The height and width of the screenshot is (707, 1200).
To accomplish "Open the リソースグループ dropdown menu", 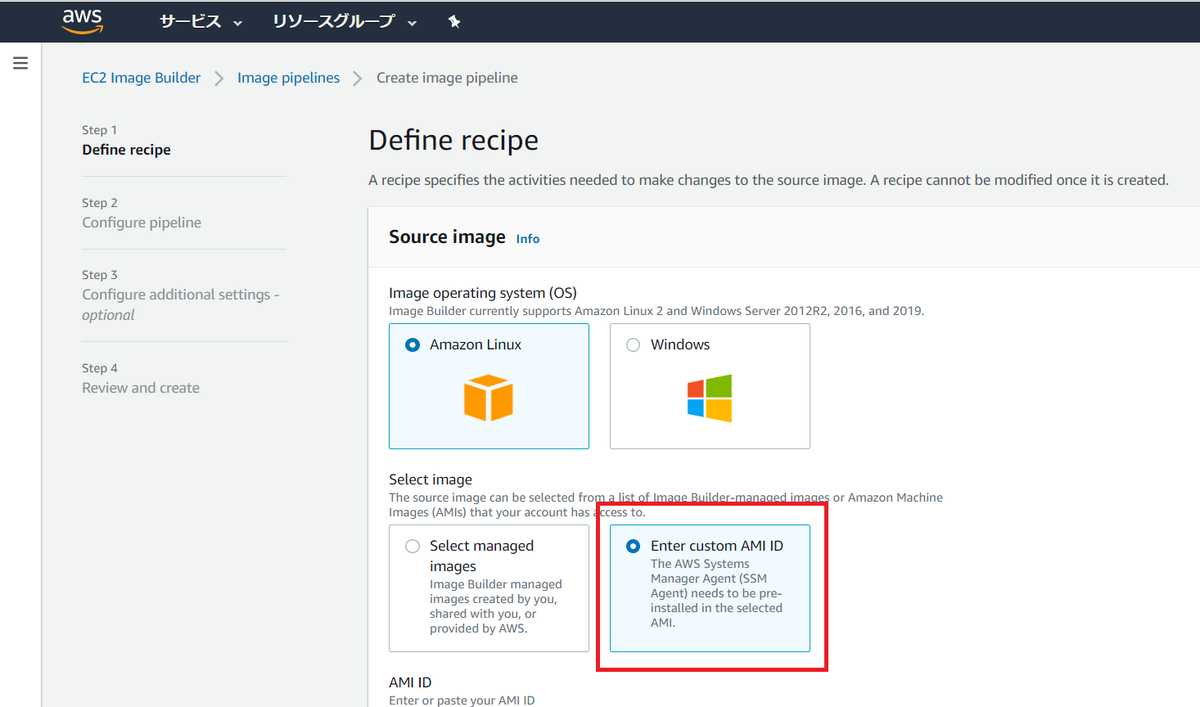I will [x=345, y=21].
